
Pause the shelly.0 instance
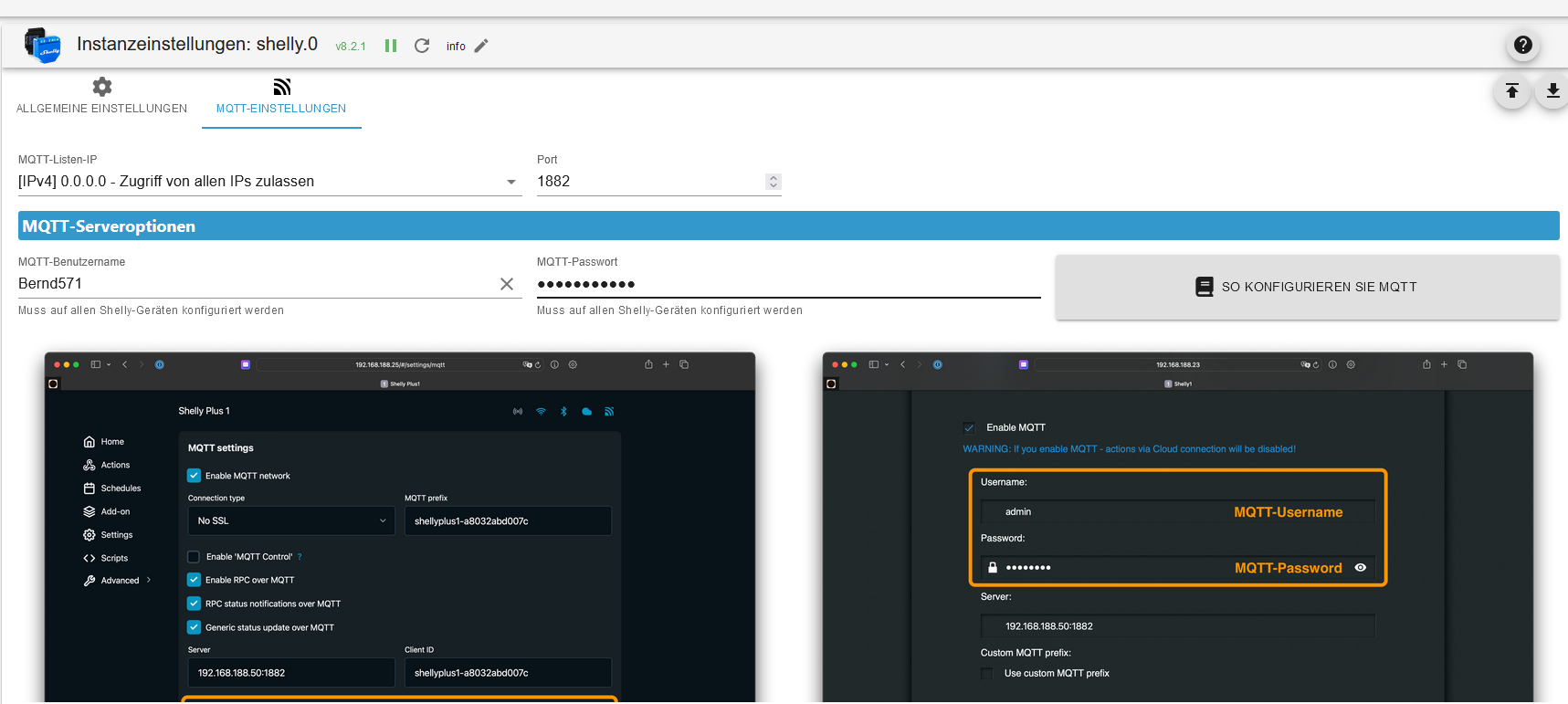[x=391, y=46]
